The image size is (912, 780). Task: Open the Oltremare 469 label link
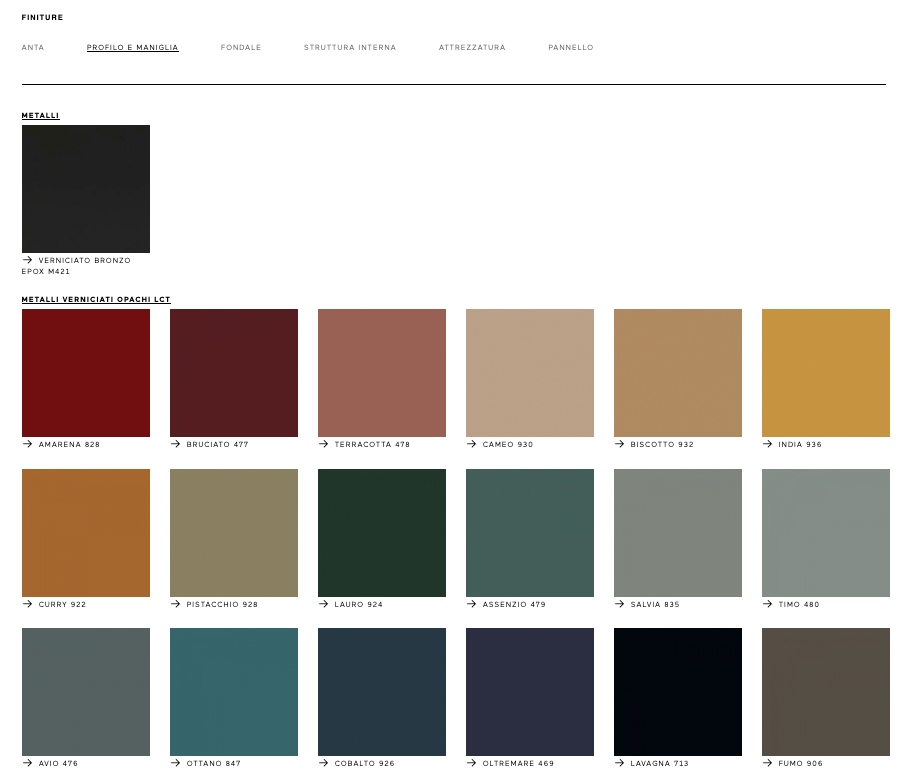coord(518,764)
